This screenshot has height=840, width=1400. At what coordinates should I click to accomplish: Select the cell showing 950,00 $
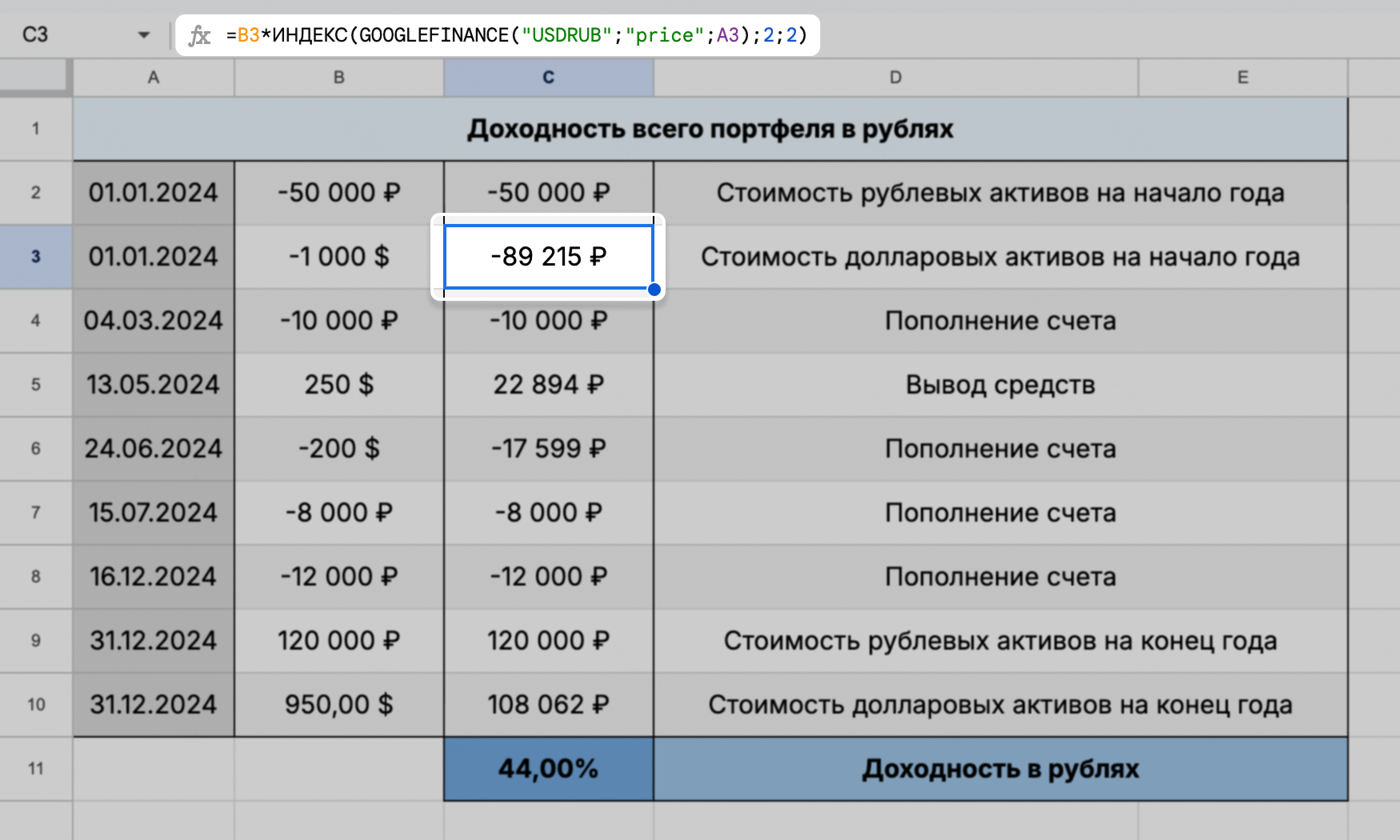(338, 704)
